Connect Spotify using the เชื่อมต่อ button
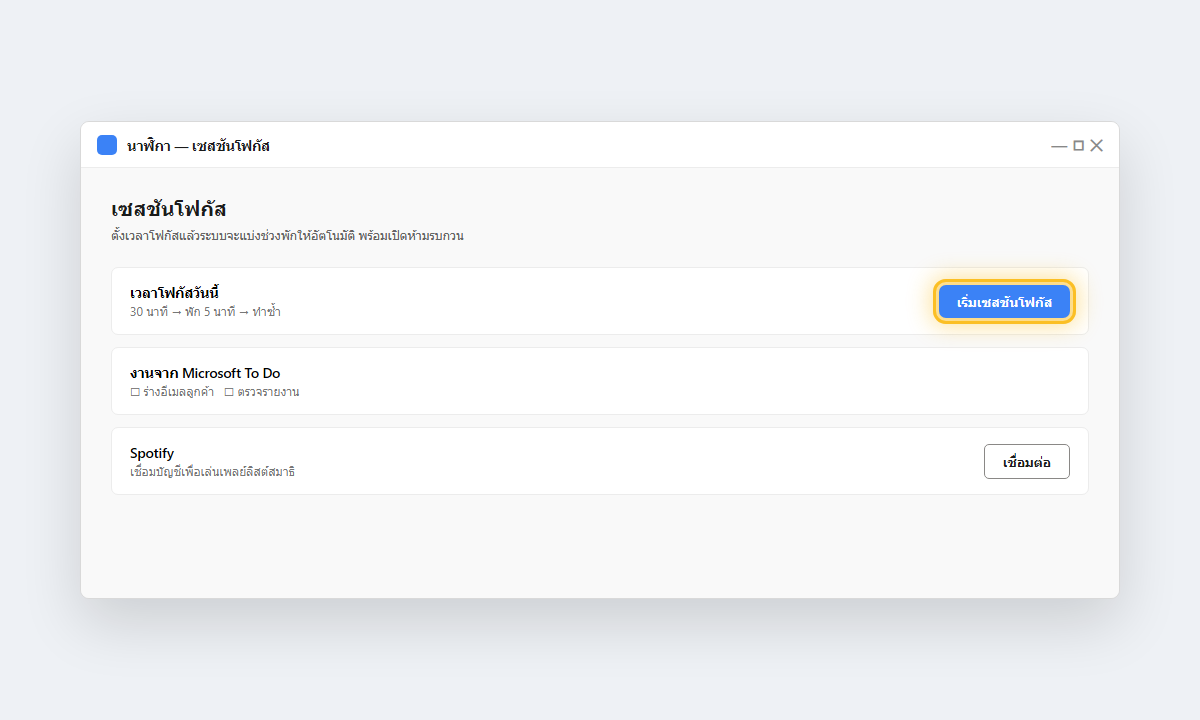 [1027, 462]
